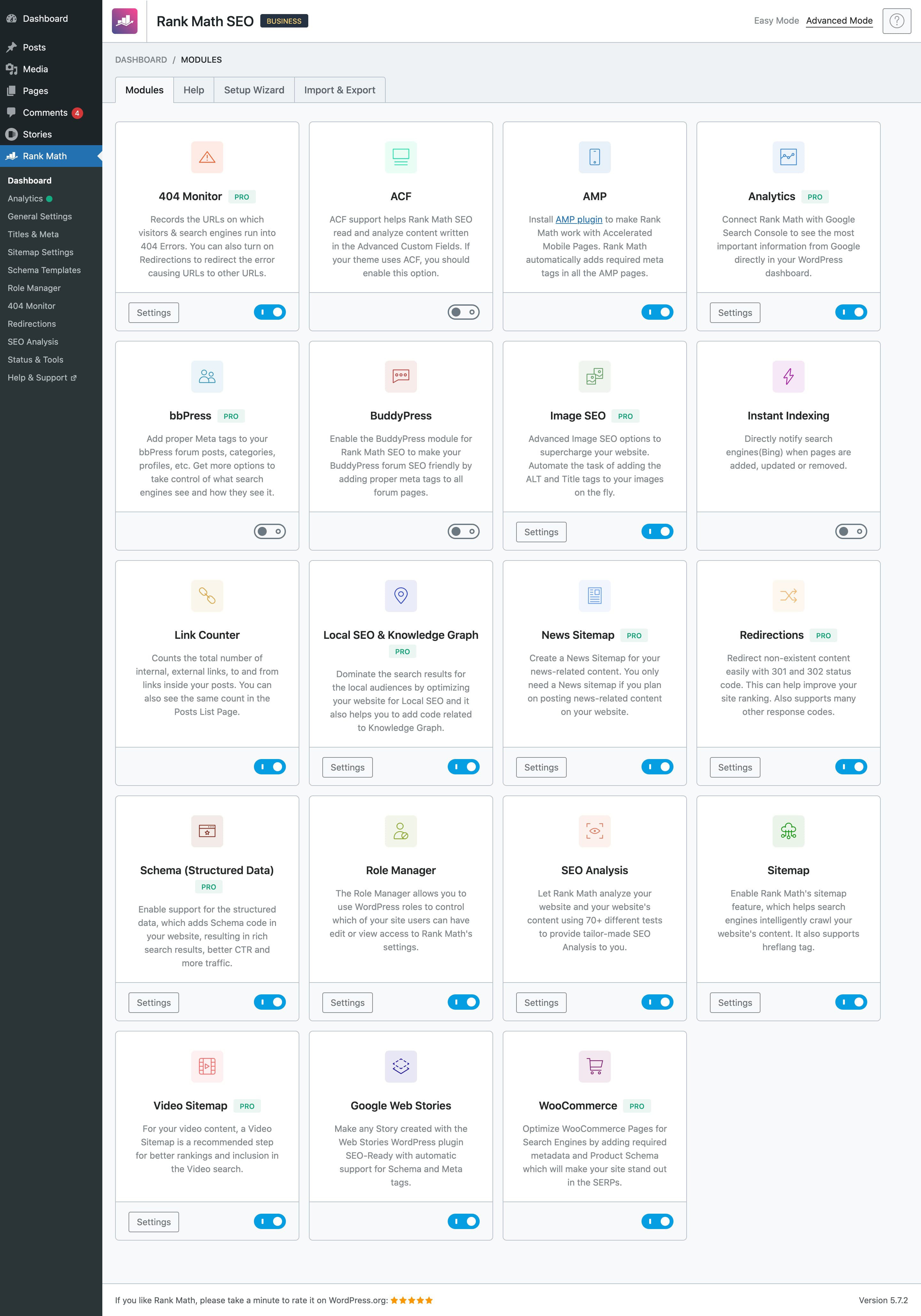Switch to Easy Mode

pos(776,21)
